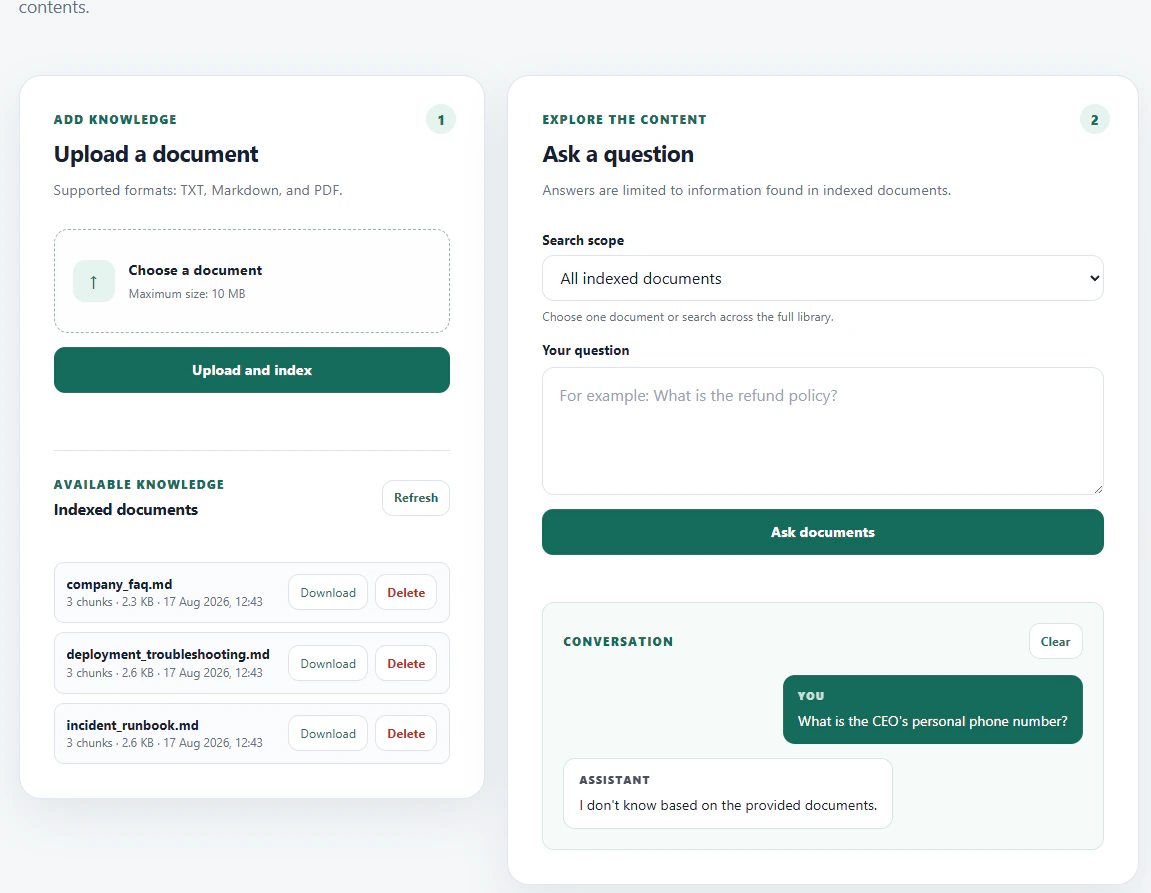Select the incident_runbook.md file name
1151x893 pixels.
132,725
